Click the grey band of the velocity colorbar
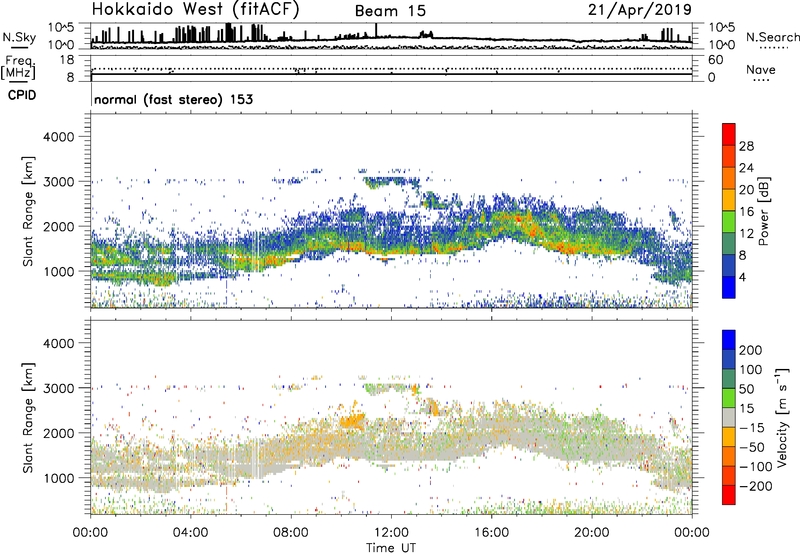 click(729, 418)
